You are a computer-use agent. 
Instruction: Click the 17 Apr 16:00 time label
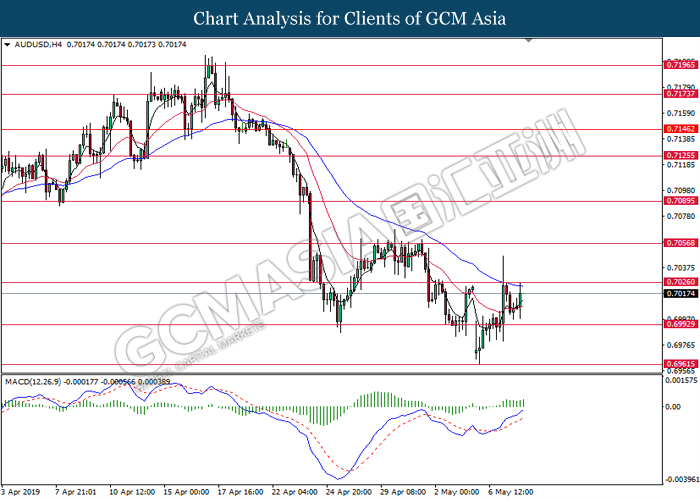(241, 492)
